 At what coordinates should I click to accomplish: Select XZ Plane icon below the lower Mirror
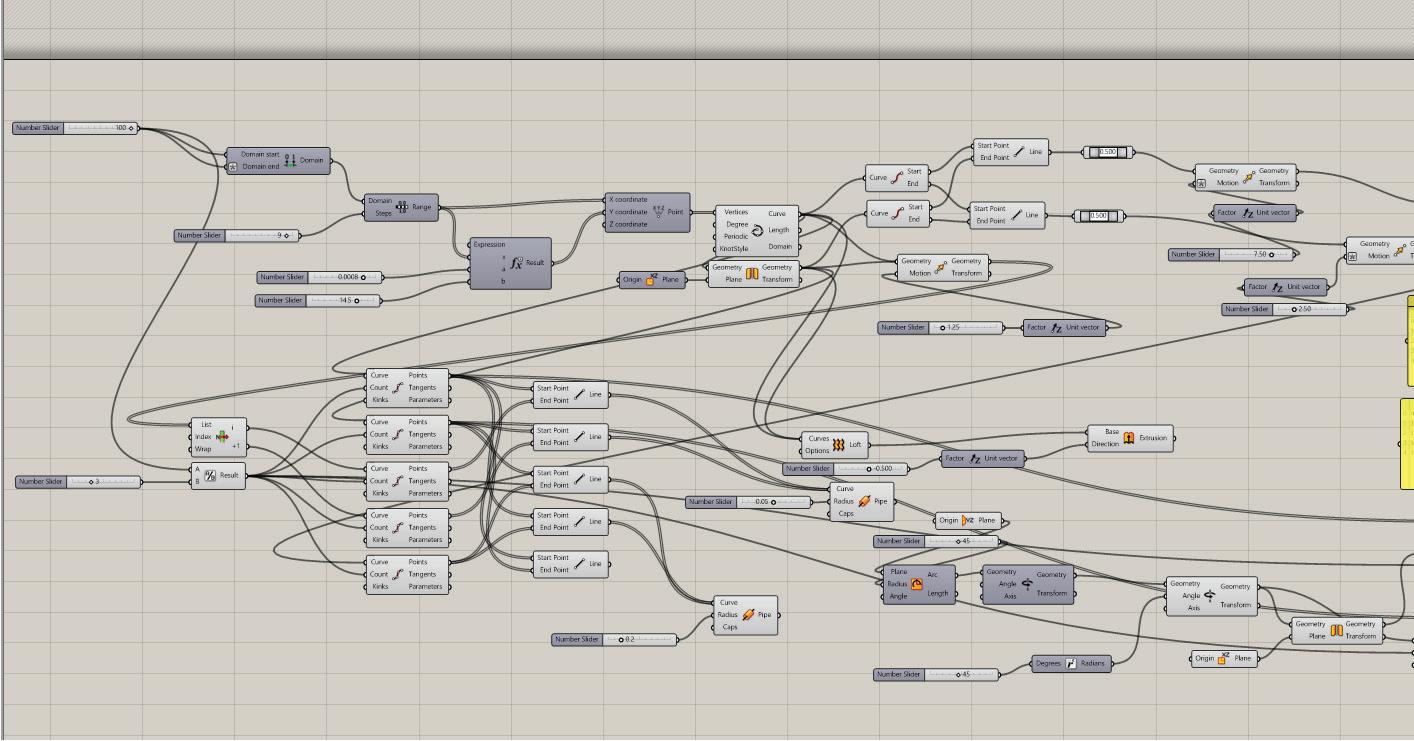[x=1225, y=658]
